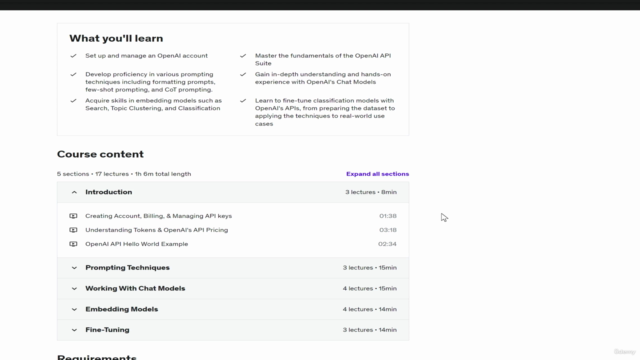The height and width of the screenshot is (360, 640).
Task: Expand the Fine-Tuning section chevron
Action: (x=74, y=330)
